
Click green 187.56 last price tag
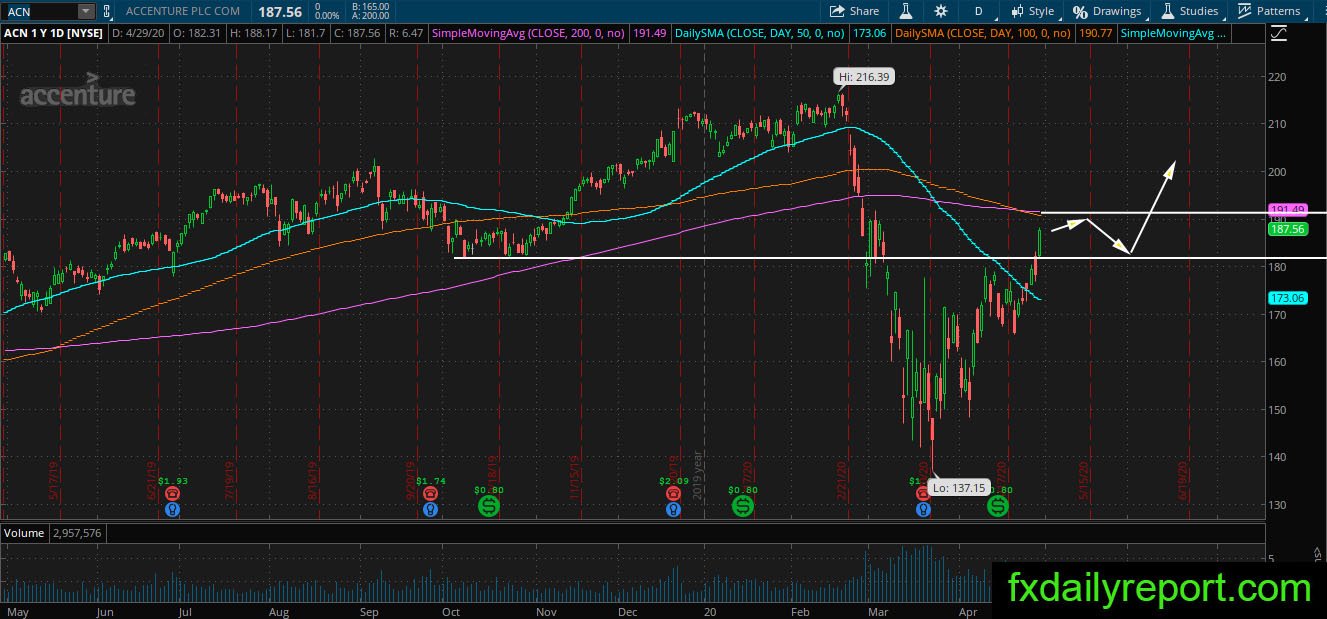coord(1288,229)
